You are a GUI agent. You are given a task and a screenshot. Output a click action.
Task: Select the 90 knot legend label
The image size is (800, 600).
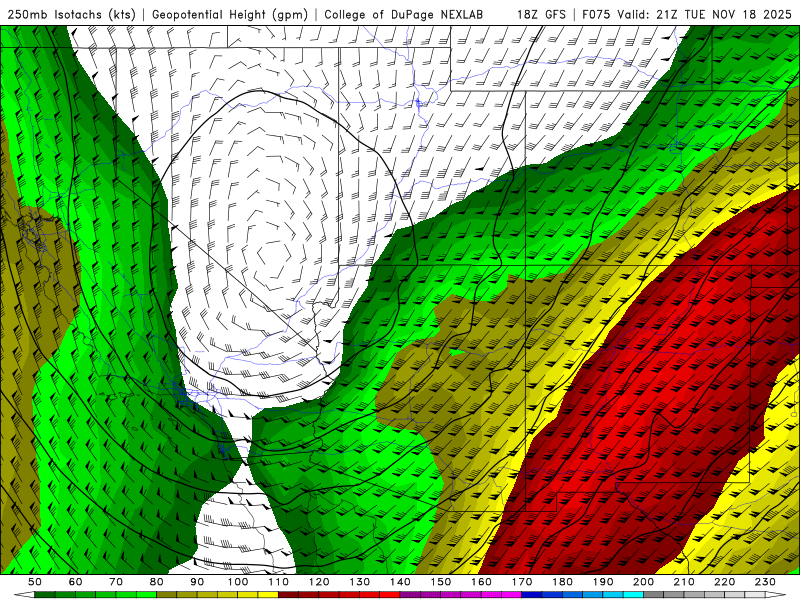click(x=197, y=582)
